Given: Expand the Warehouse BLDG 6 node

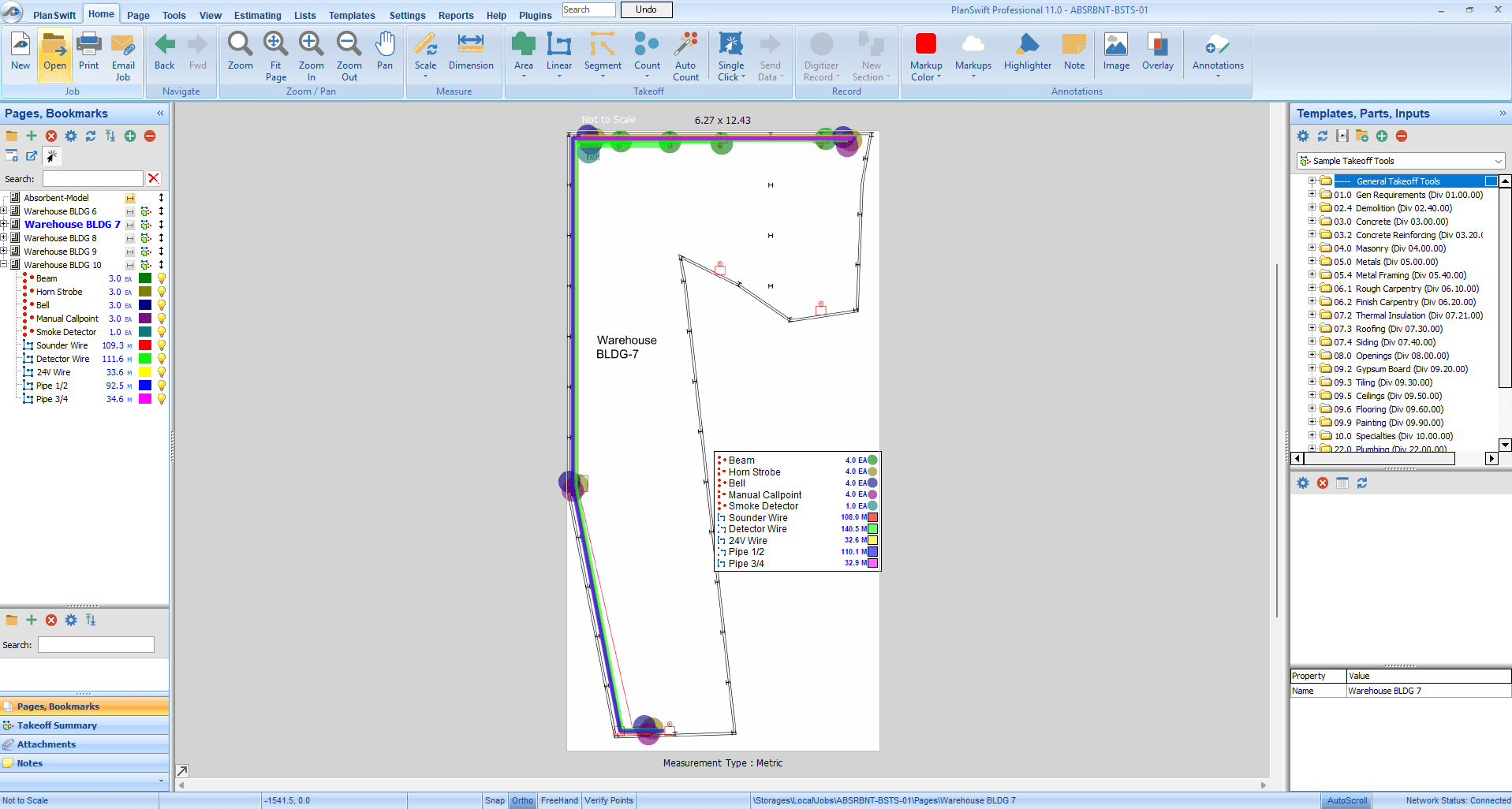Looking at the screenshot, I should [4, 211].
